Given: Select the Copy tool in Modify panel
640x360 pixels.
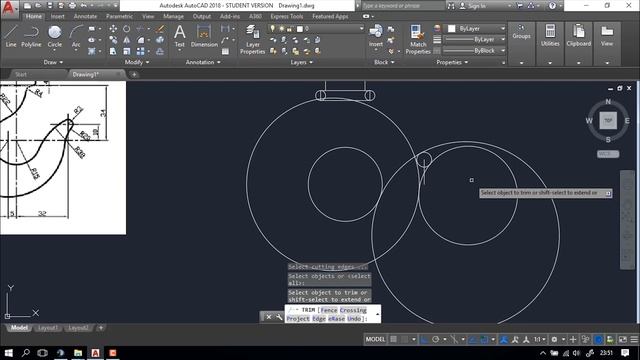Looking at the screenshot, I should (x=113, y=40).
